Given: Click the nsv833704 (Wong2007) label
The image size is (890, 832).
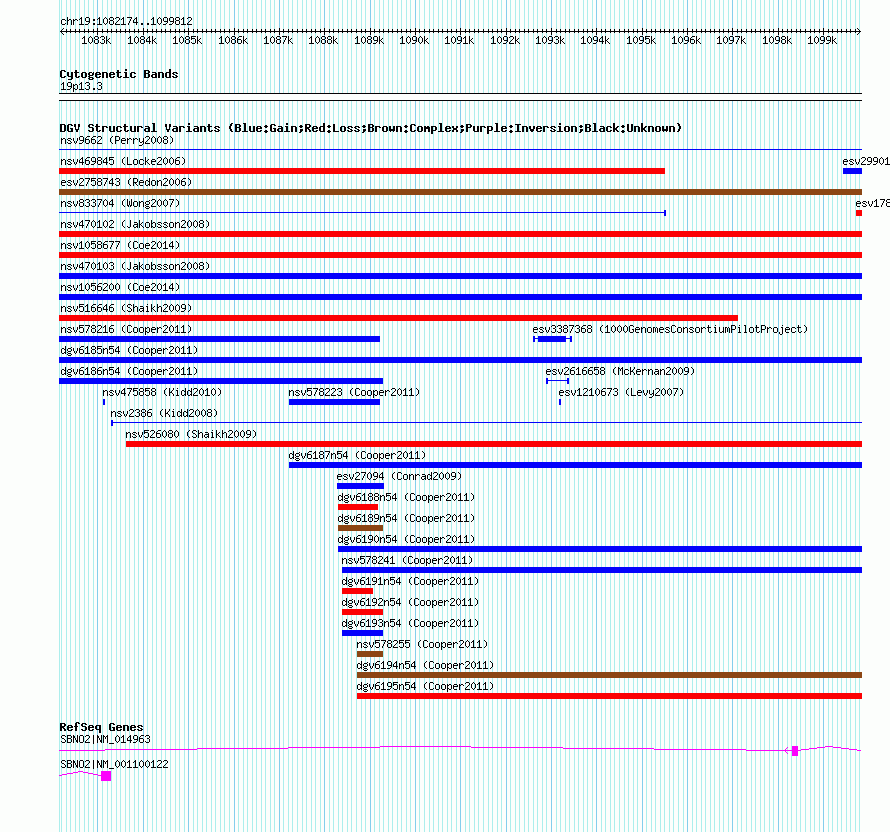Looking at the screenshot, I should pos(120,203).
